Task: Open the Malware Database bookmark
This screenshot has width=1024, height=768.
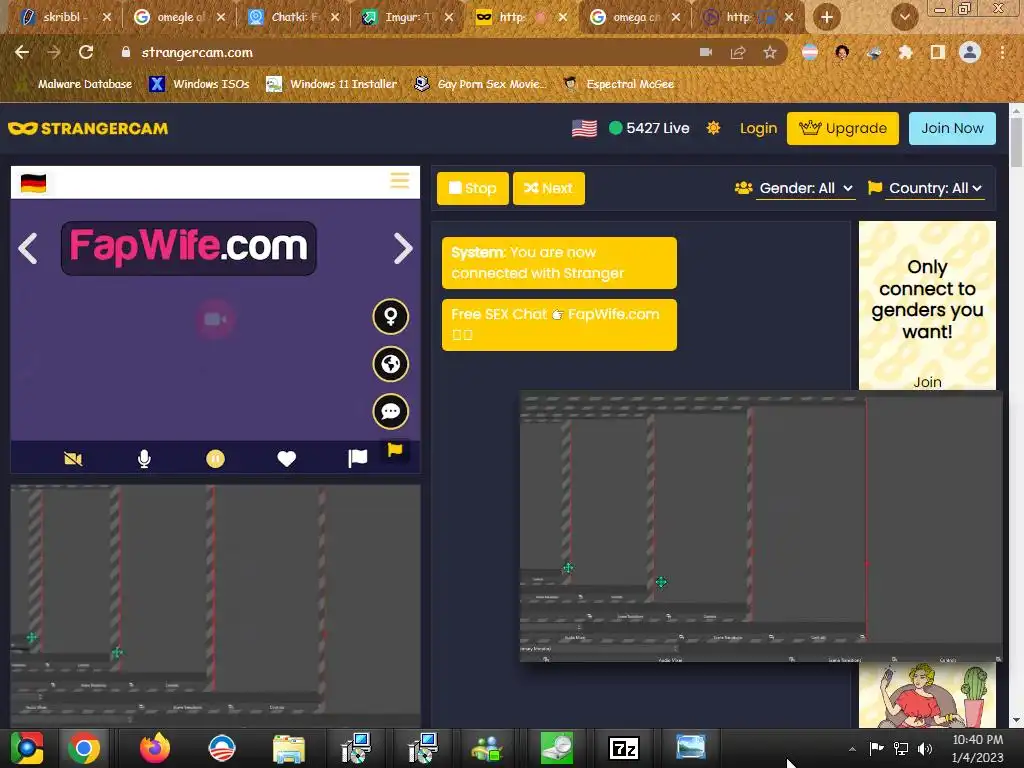Action: tap(77, 84)
